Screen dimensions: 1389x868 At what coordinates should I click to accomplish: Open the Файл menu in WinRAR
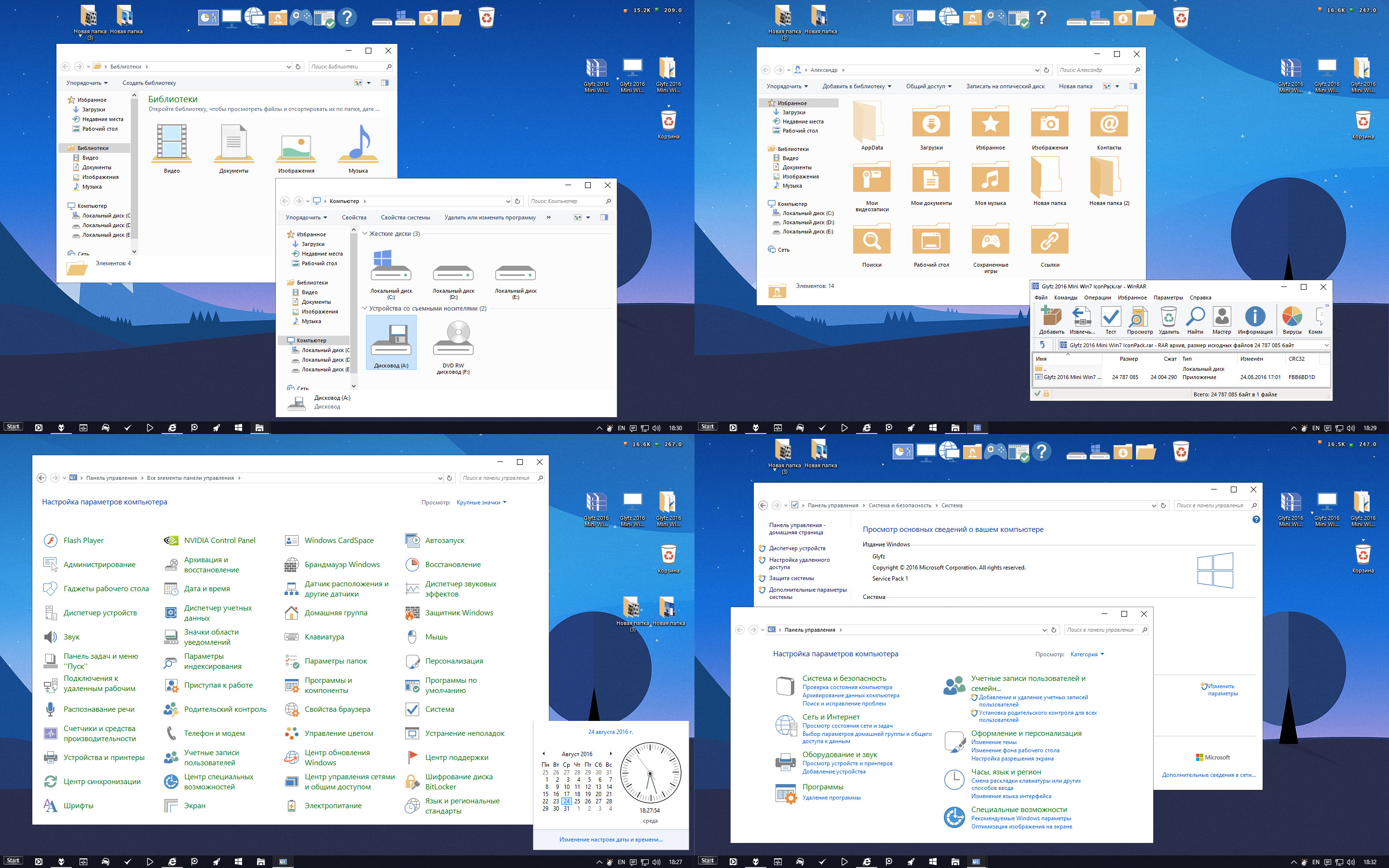(1041, 298)
